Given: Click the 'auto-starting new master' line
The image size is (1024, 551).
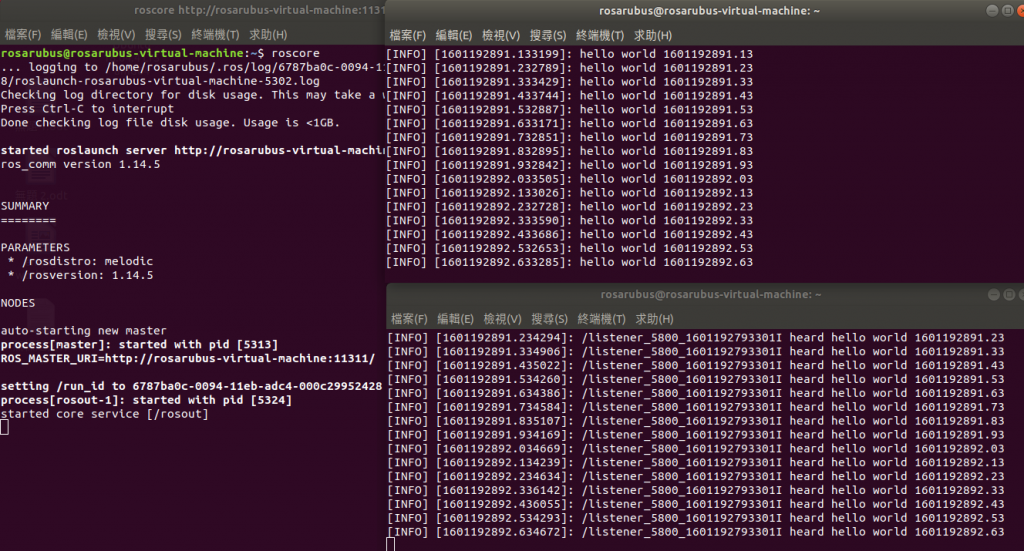Looking at the screenshot, I should [84, 330].
